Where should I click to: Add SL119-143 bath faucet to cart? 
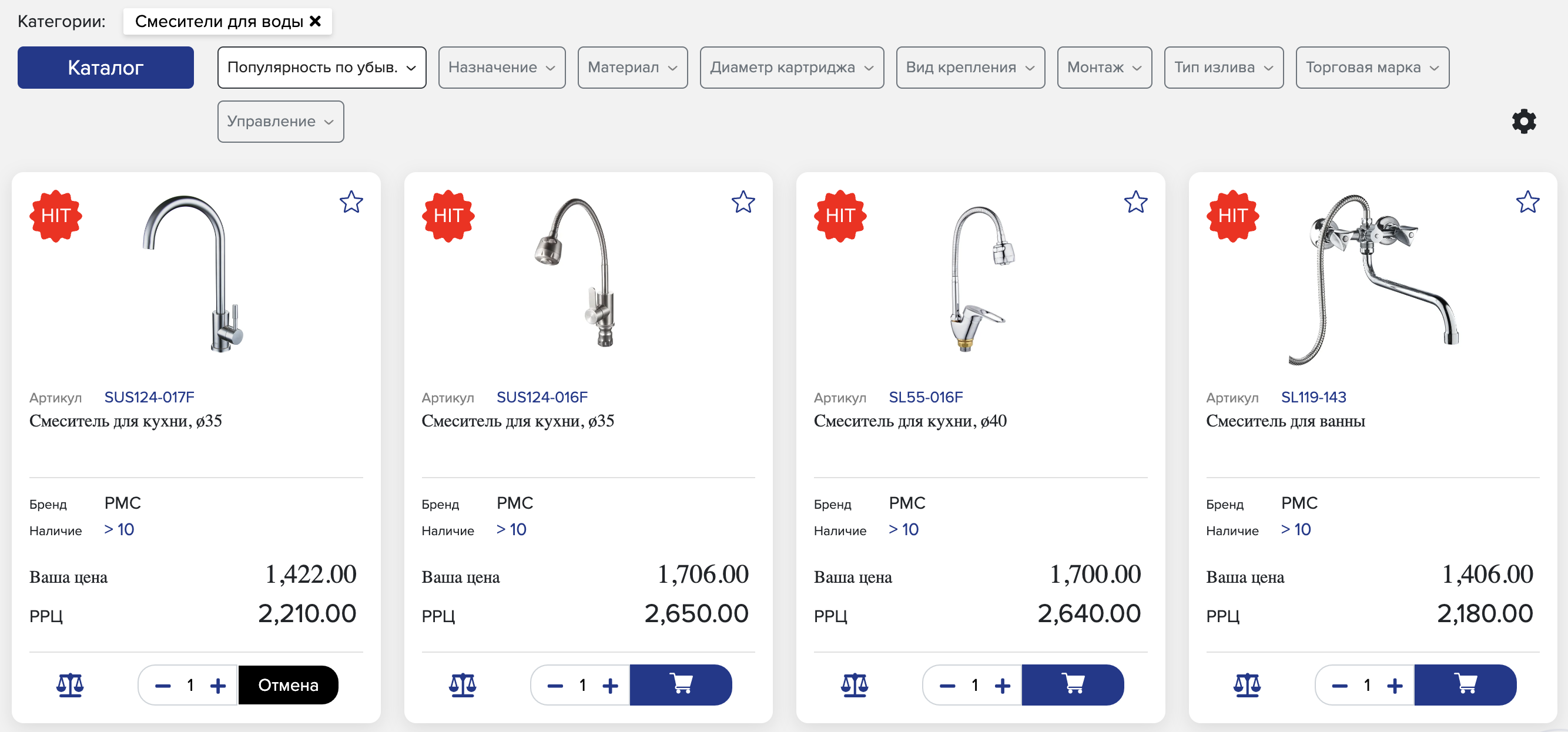tap(1465, 684)
